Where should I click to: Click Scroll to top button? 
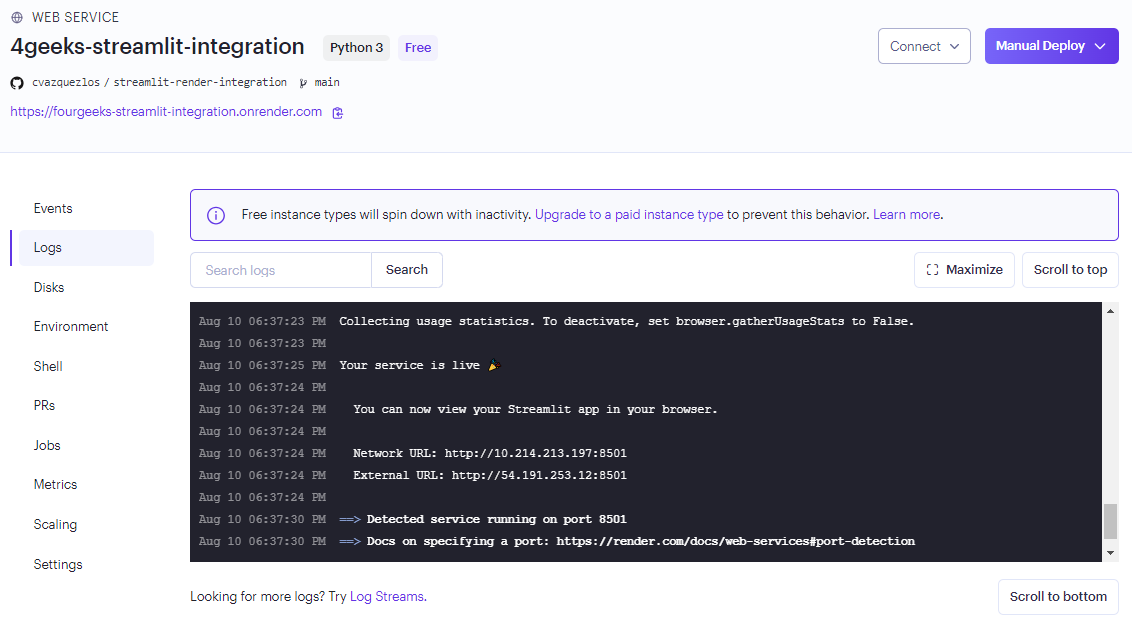[1070, 269]
